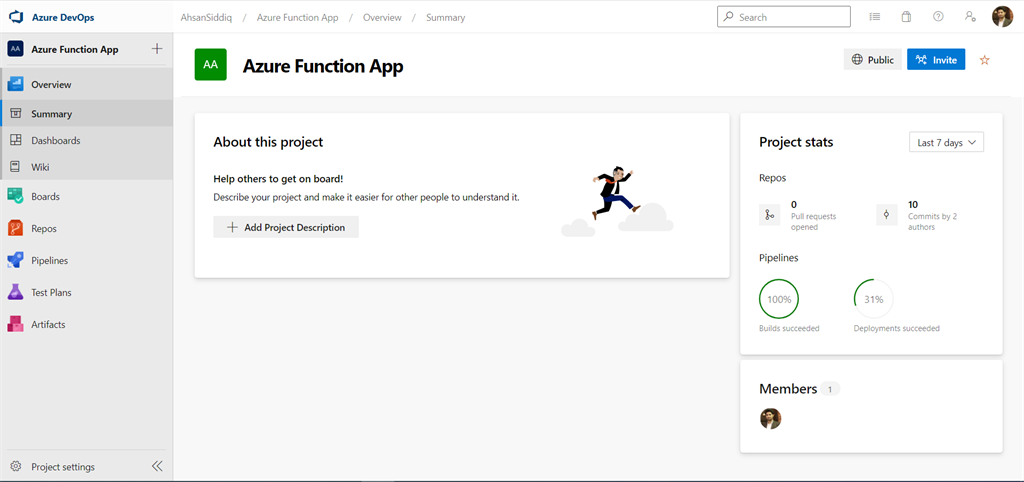Click the Azure DevOps logo icon

click(x=16, y=17)
